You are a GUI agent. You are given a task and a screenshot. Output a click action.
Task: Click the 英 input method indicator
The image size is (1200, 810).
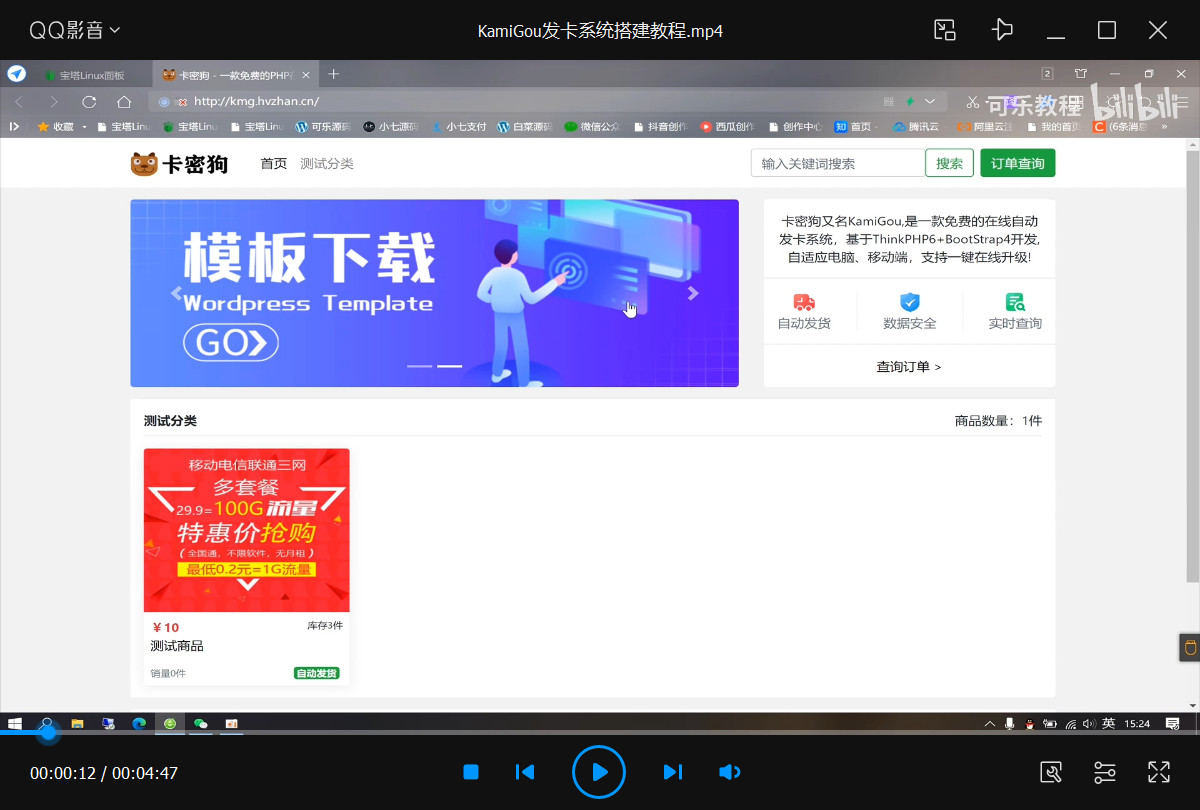click(x=1107, y=723)
